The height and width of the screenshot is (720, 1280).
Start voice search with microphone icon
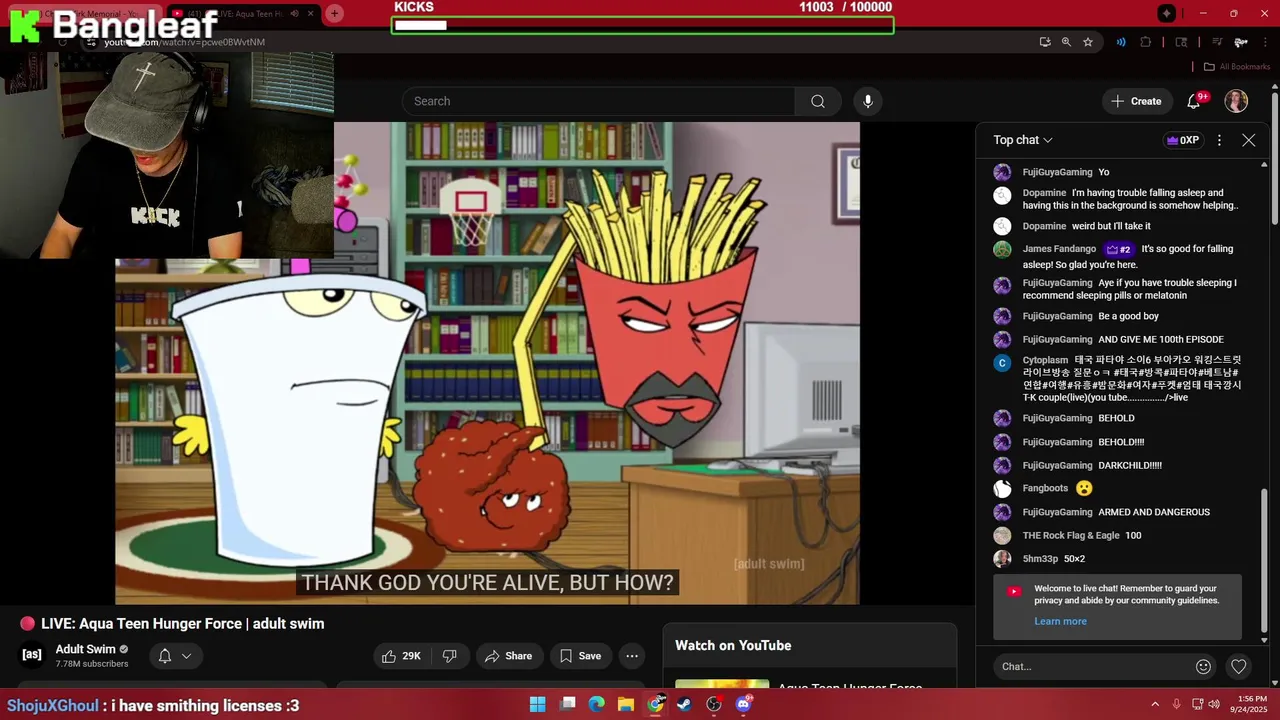(868, 101)
